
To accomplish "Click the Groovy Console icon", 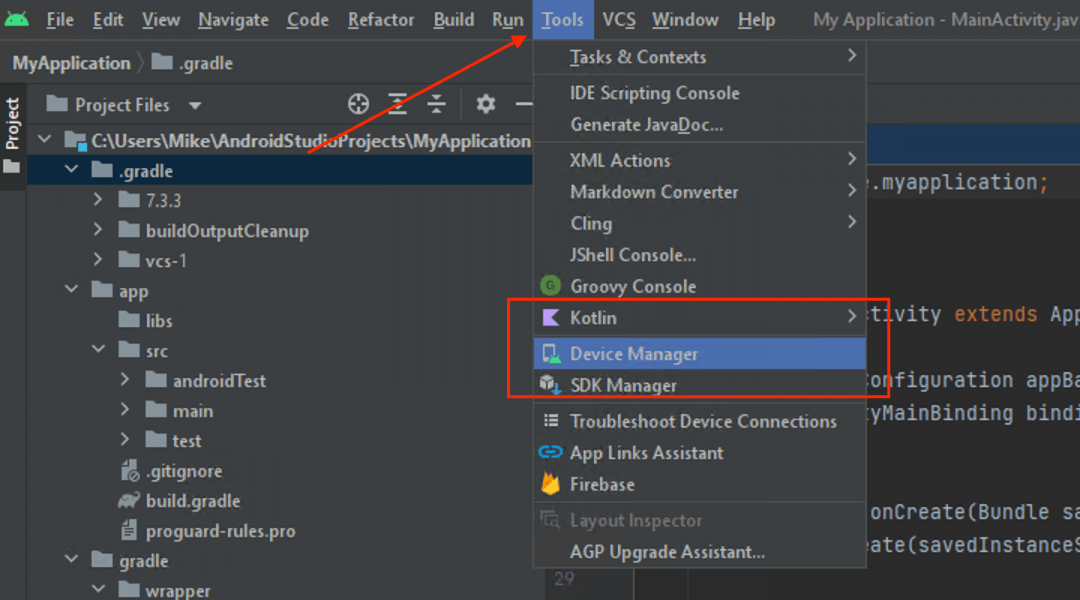I will [550, 286].
